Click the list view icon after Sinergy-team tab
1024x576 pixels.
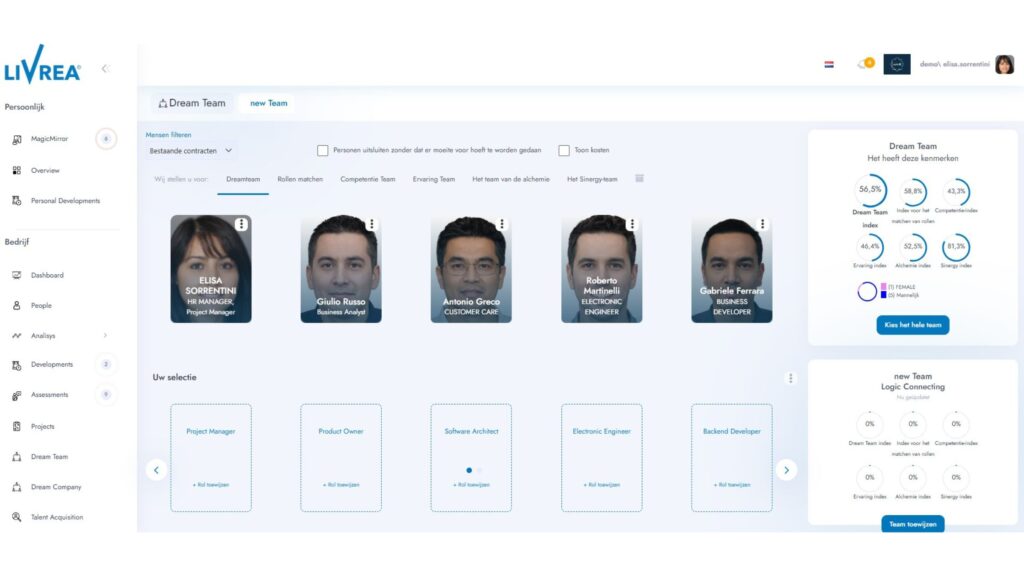pyautogui.click(x=639, y=178)
